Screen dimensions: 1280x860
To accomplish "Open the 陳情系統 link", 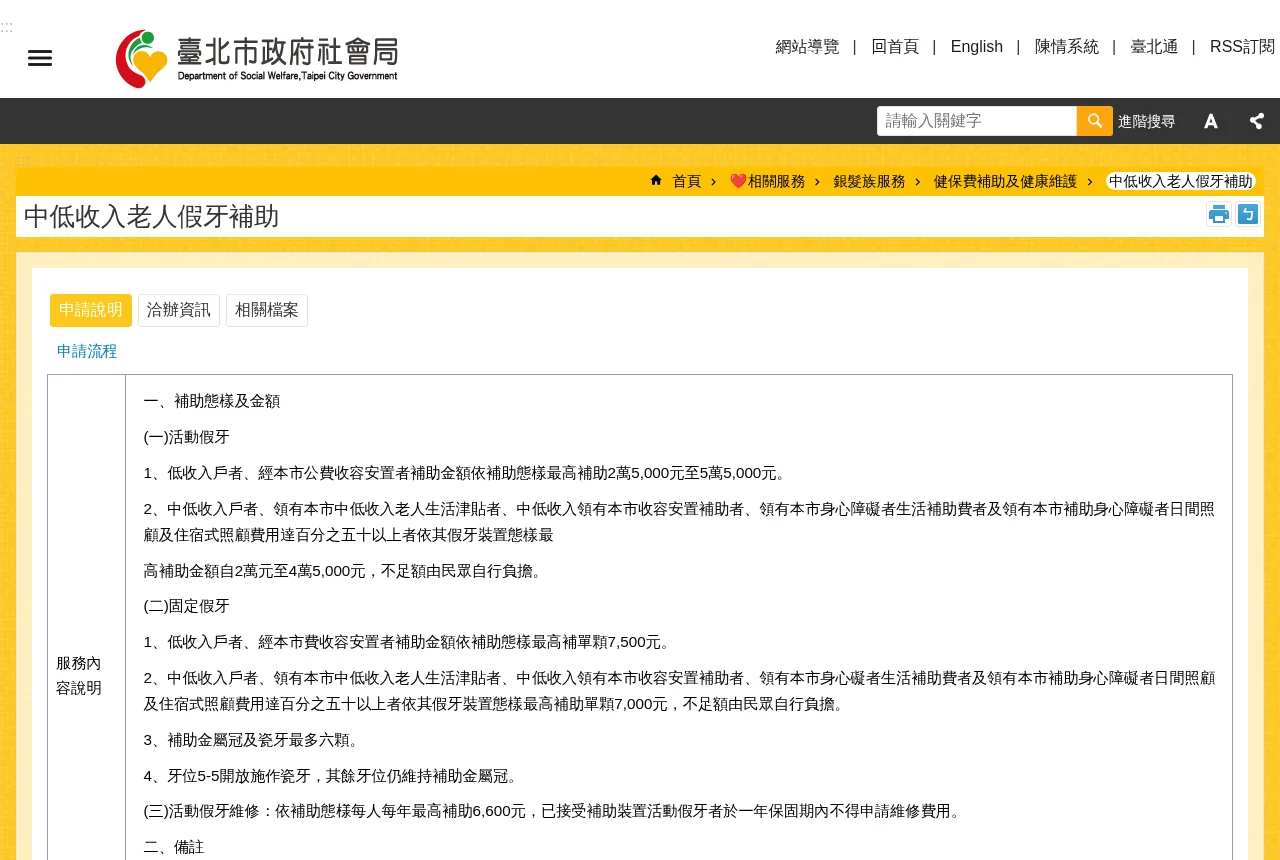I will 1067,46.
